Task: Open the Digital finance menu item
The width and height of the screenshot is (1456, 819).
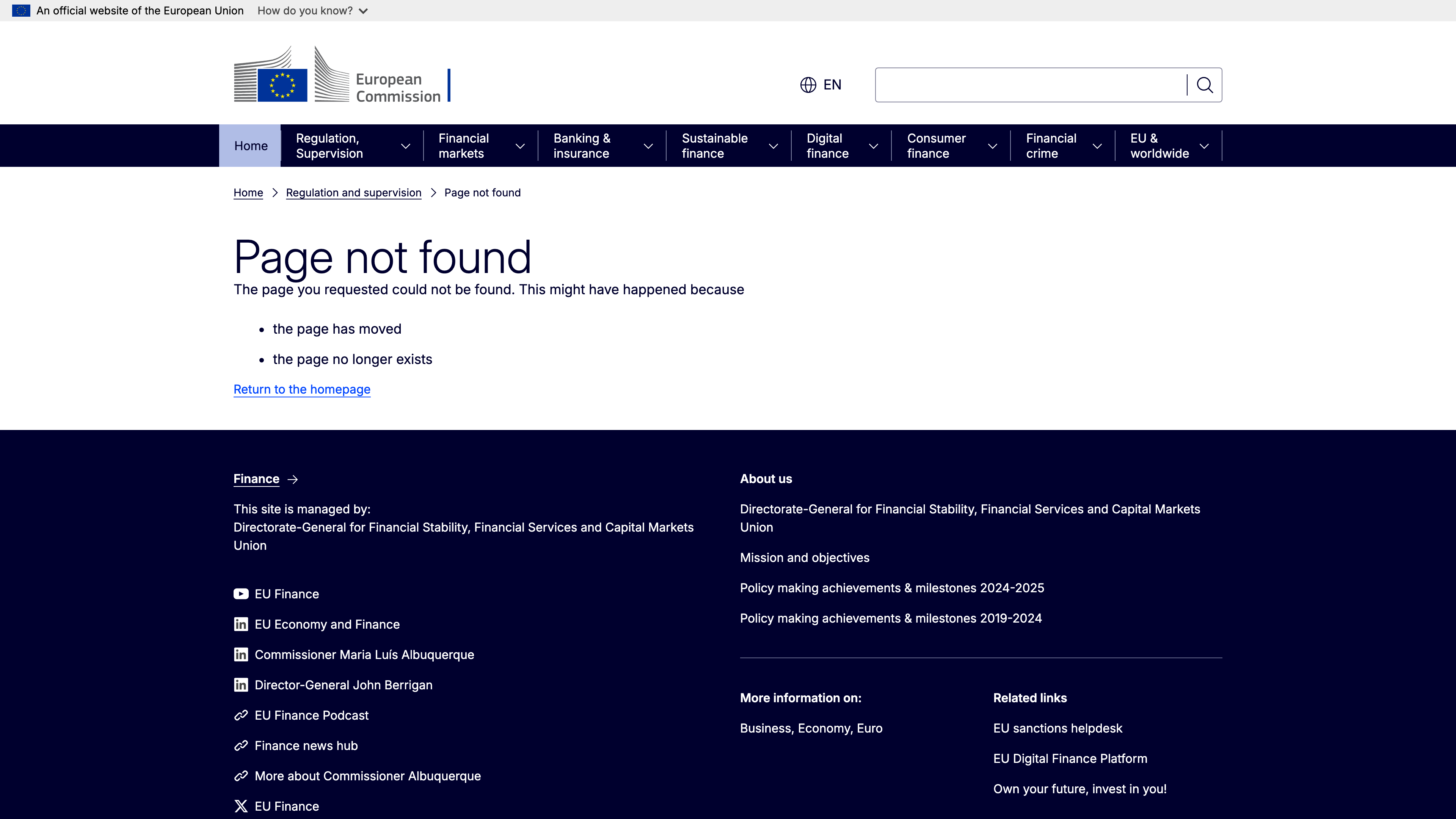Action: (828, 146)
